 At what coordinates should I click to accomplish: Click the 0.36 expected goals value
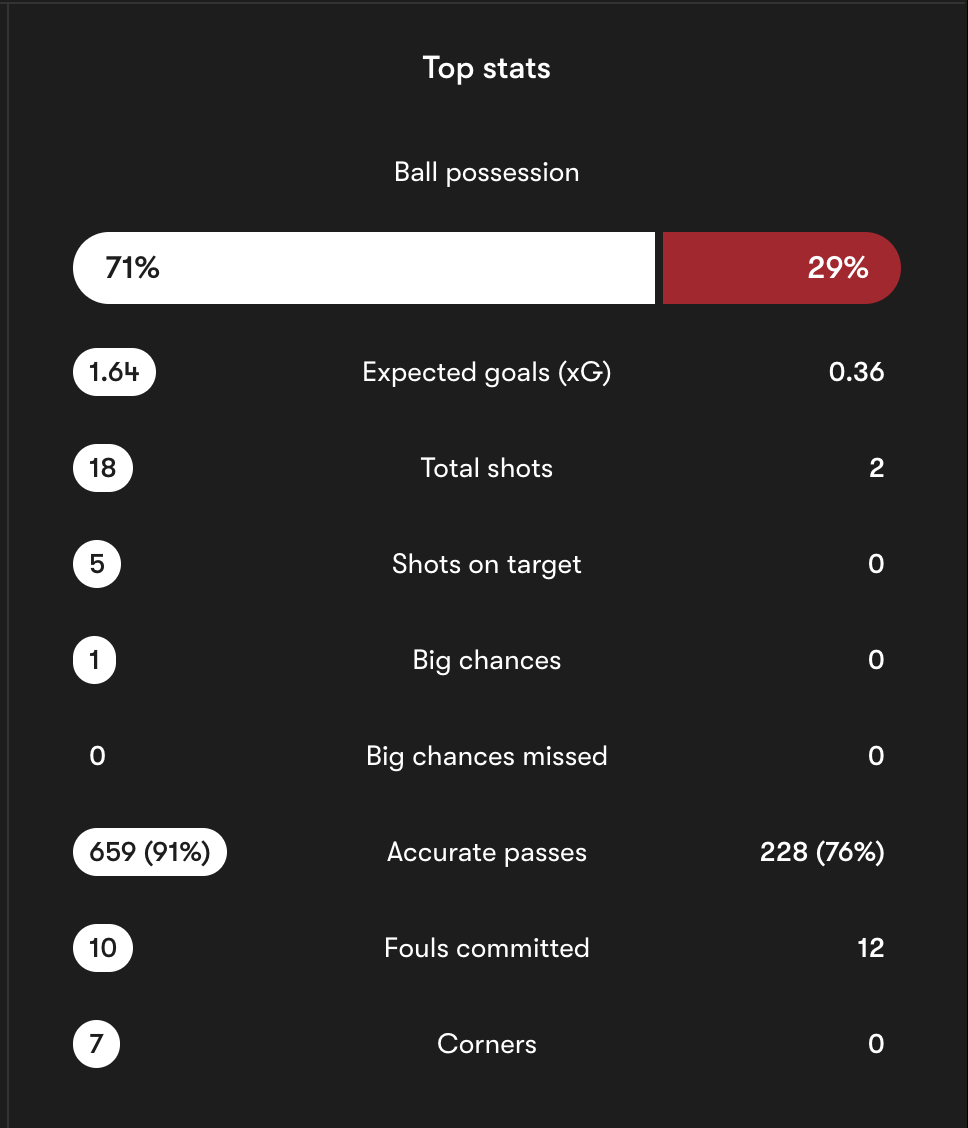point(856,372)
